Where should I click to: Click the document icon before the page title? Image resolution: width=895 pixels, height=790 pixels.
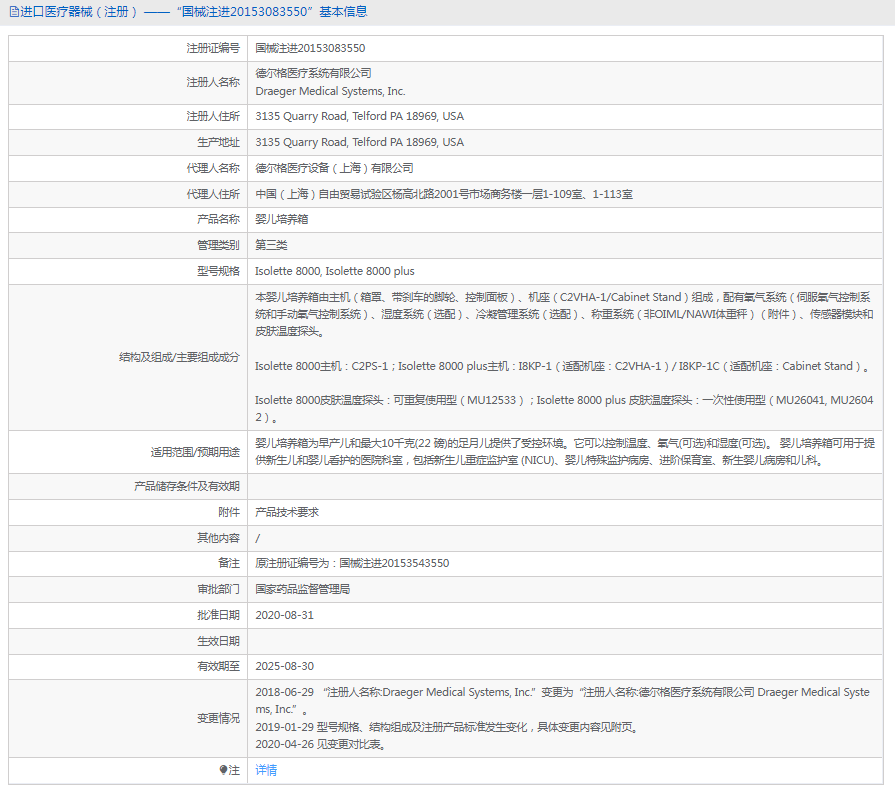point(13,12)
